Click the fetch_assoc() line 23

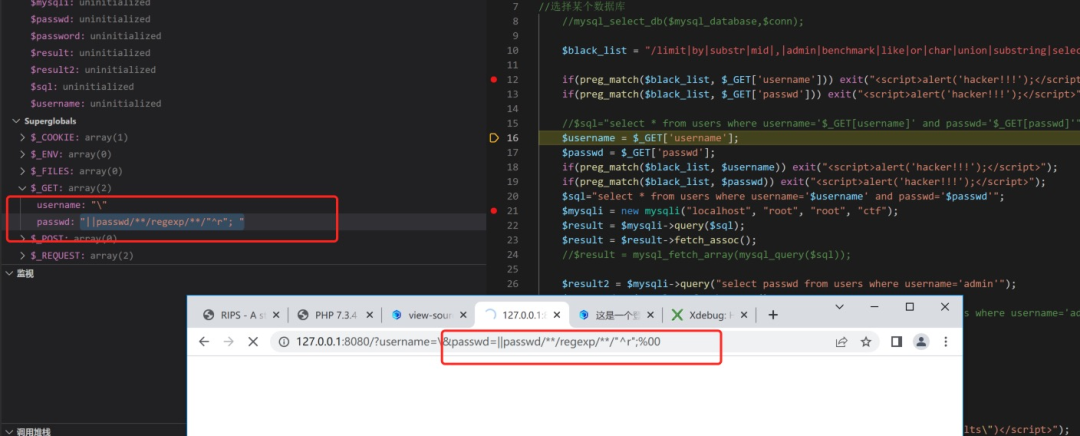(x=659, y=240)
